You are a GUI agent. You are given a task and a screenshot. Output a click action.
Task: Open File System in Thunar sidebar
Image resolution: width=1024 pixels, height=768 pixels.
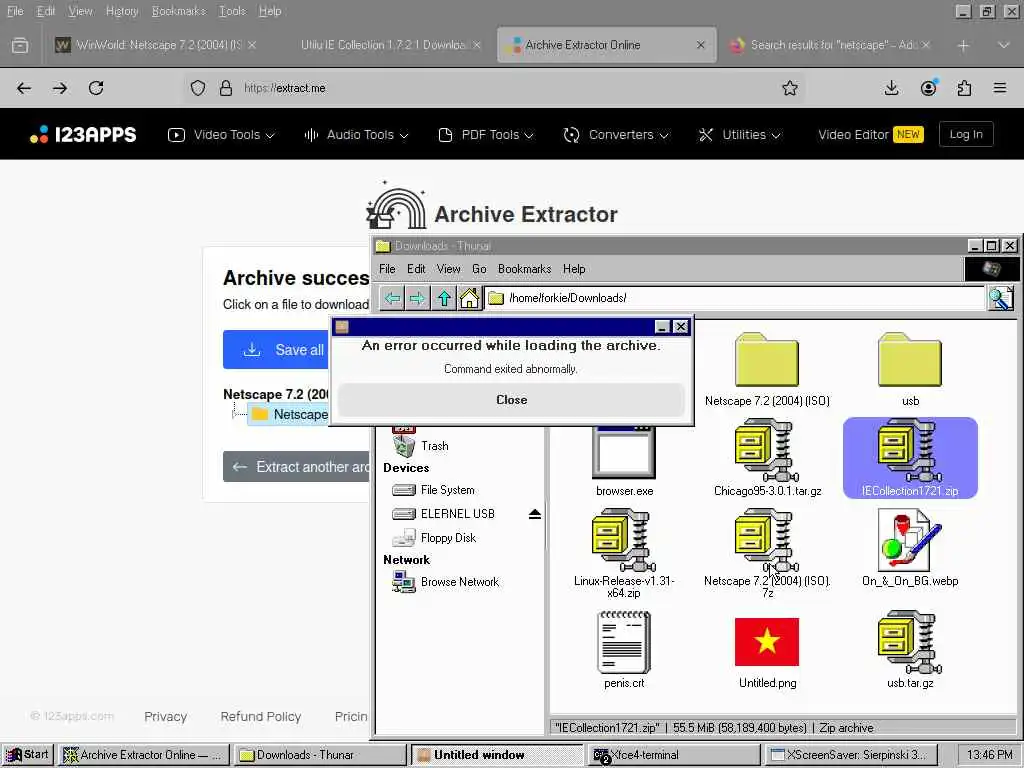pyautogui.click(x=434, y=490)
